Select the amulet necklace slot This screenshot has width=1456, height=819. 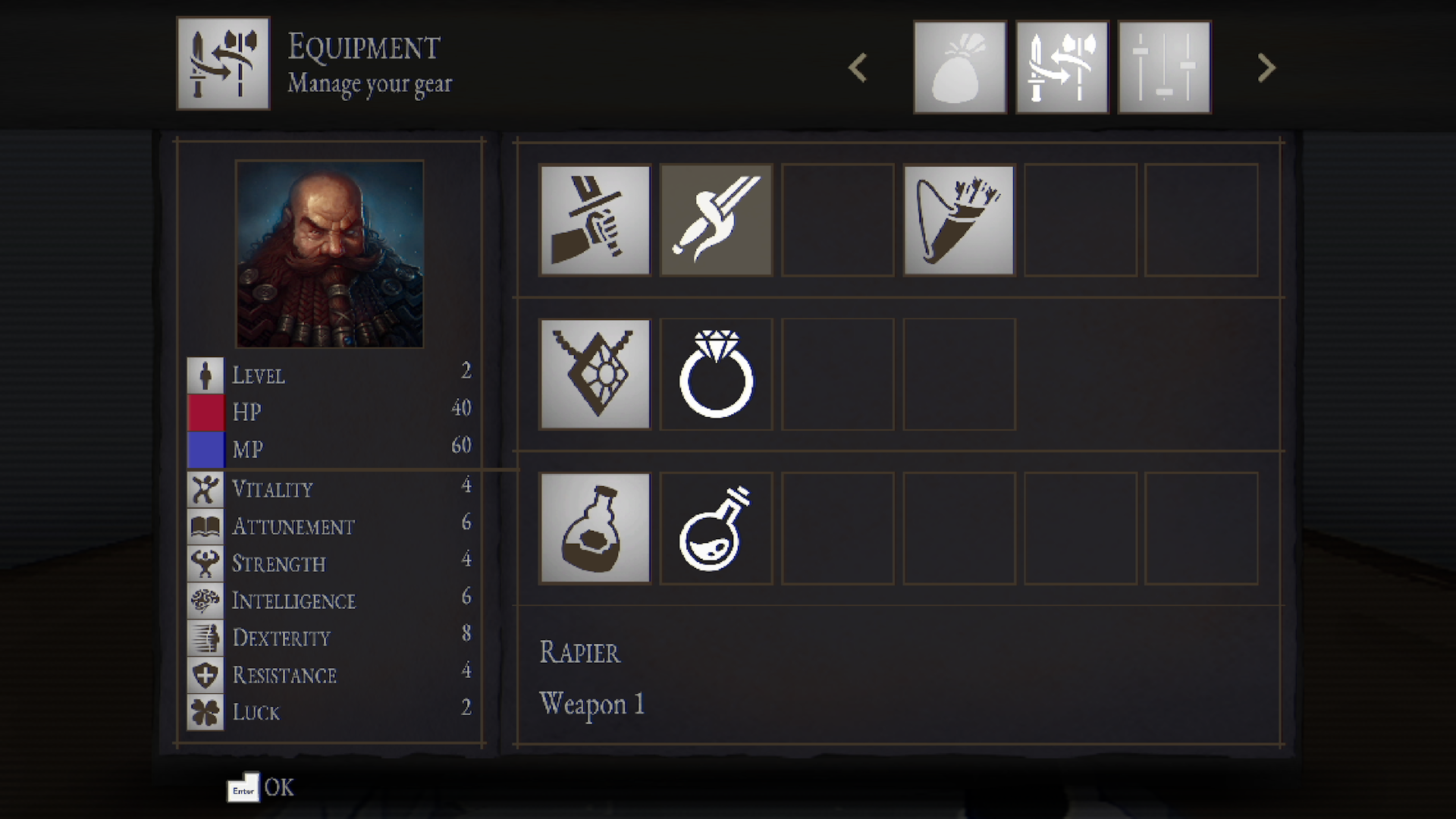595,375
